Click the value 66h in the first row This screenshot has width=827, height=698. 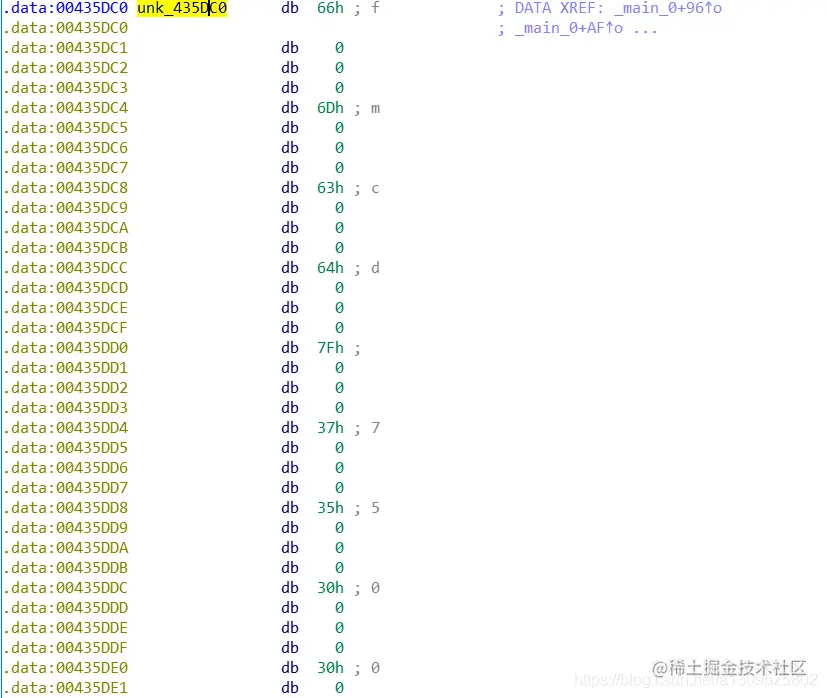coord(330,8)
